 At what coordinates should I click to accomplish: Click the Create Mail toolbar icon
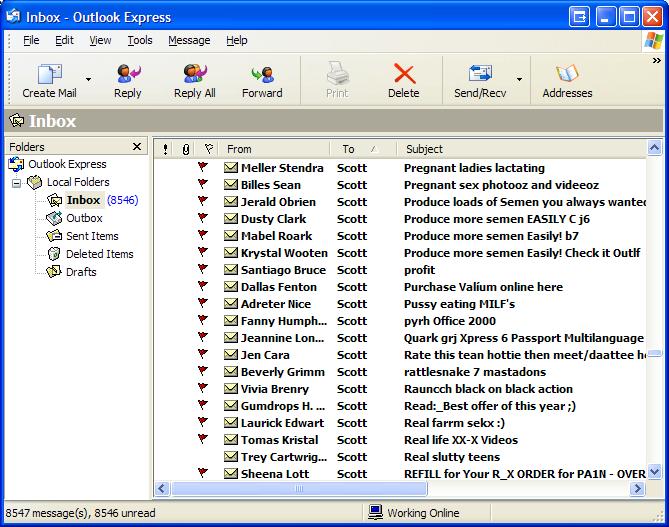50,74
